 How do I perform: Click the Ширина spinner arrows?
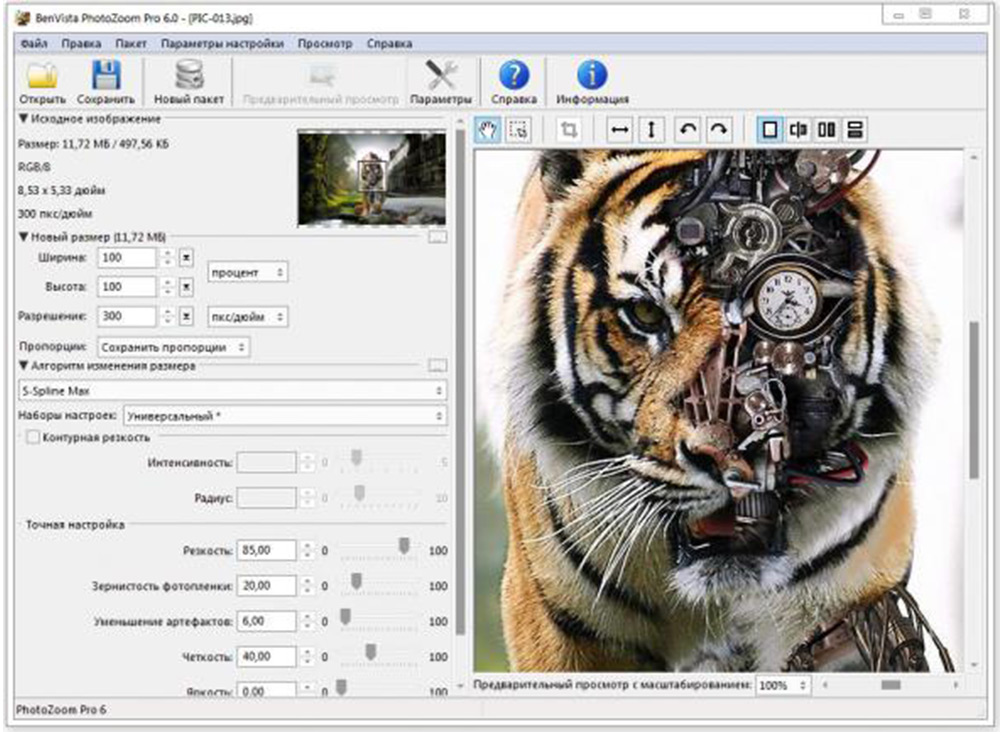167,258
